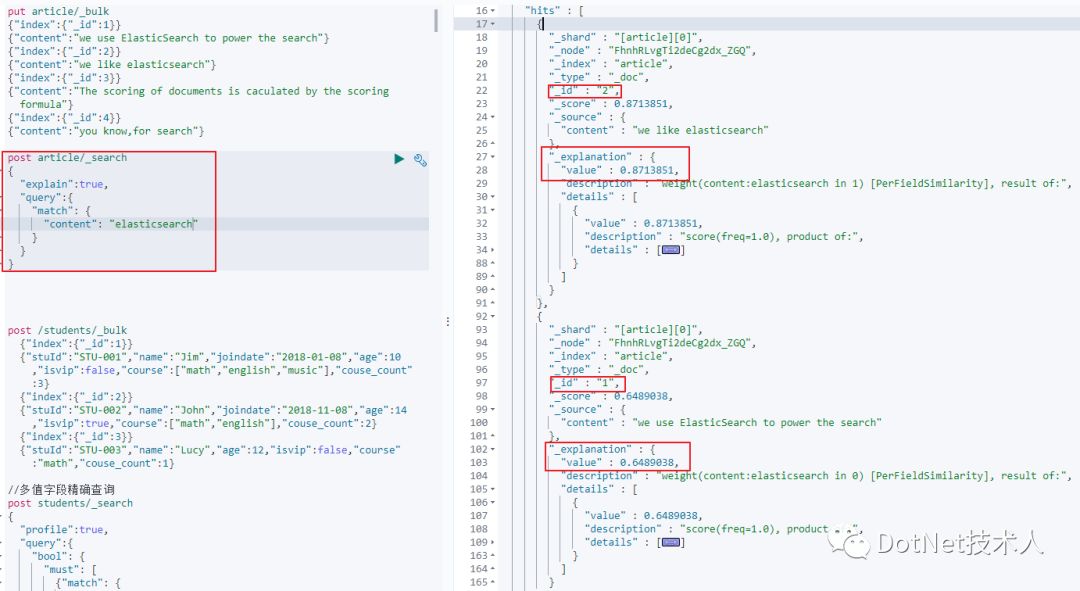Image resolution: width=1080 pixels, height=591 pixels.
Task: Click the "match": { line under article/_search
Action: [61, 211]
